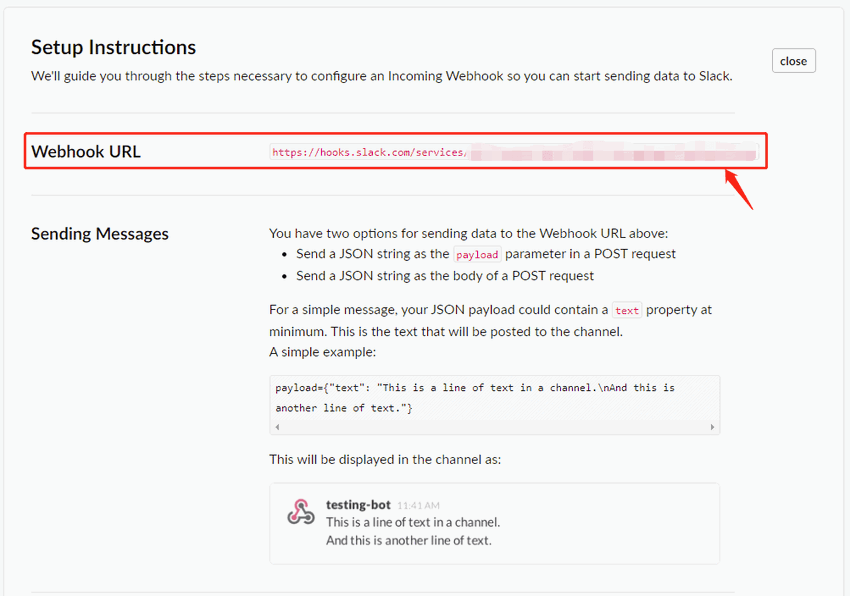Screen dimensions: 850x596
Task: Click "And this is another line of text." preview
Action: pyautogui.click(x=409, y=541)
